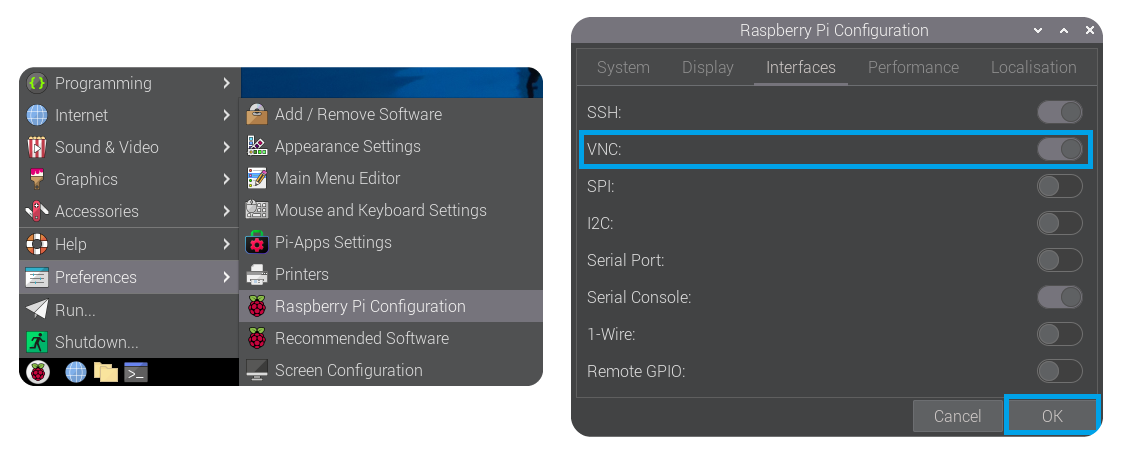Open Raspberry Pi Configuration menu entry

click(391, 306)
